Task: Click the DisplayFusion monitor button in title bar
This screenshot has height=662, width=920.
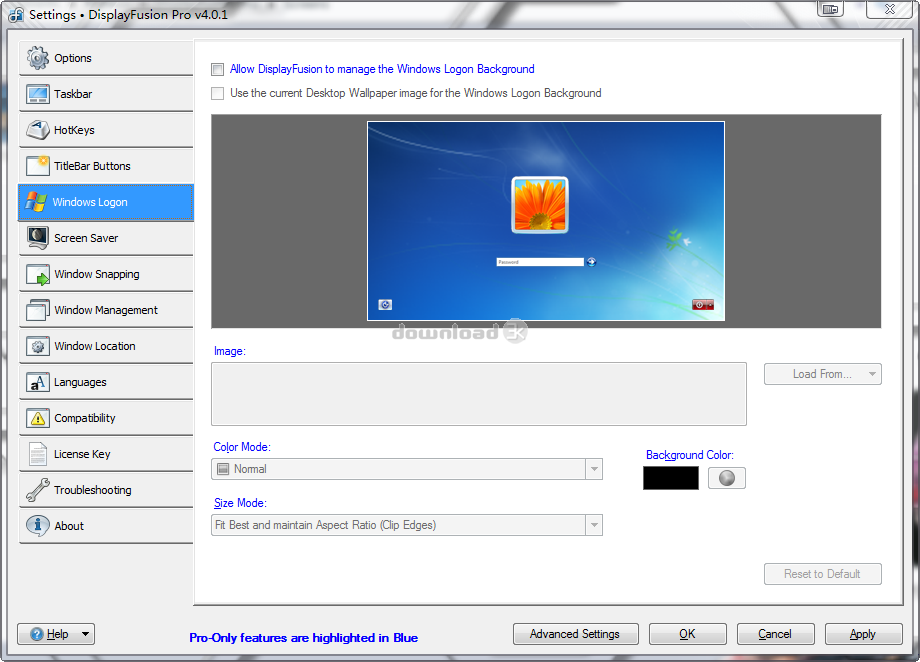Action: tap(830, 9)
